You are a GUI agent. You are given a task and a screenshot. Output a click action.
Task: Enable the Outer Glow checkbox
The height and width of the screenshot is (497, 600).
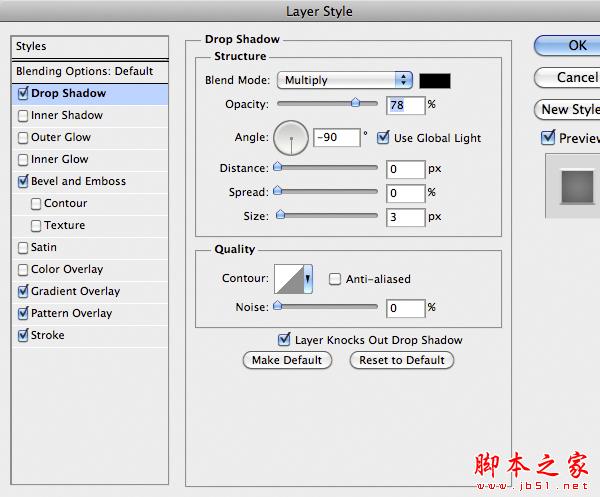23,138
